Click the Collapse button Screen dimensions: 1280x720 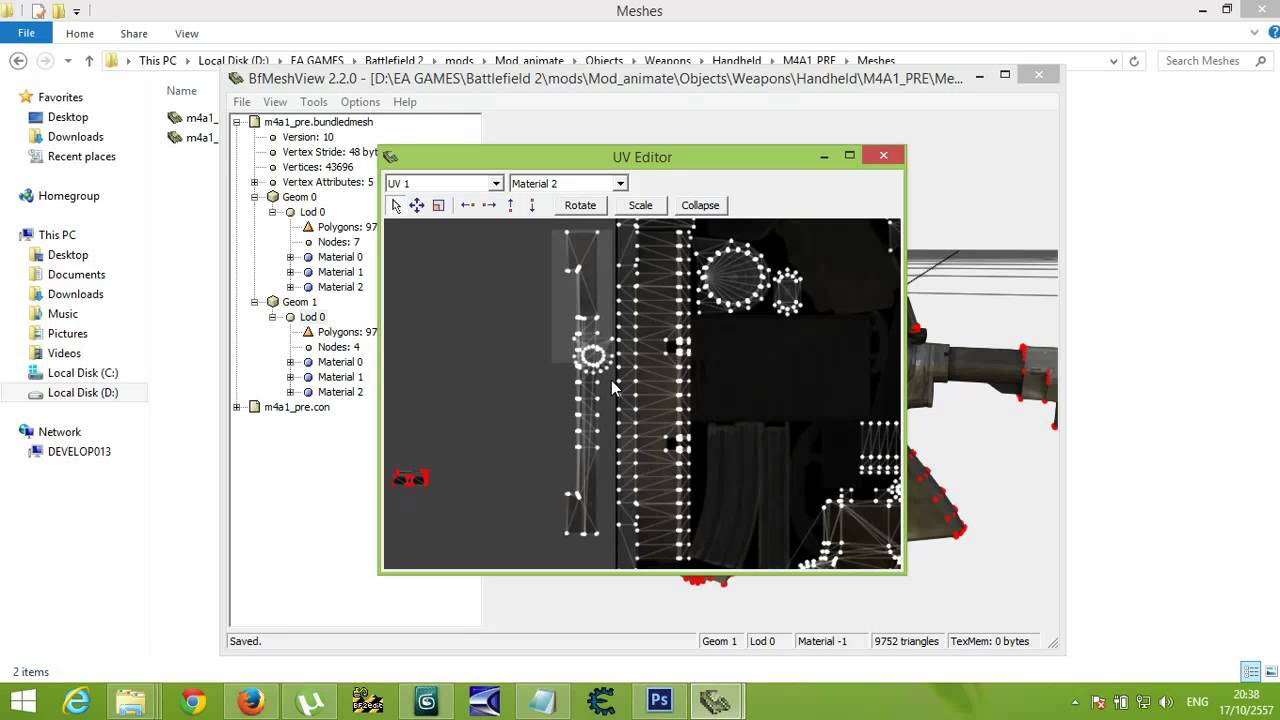pyautogui.click(x=700, y=205)
